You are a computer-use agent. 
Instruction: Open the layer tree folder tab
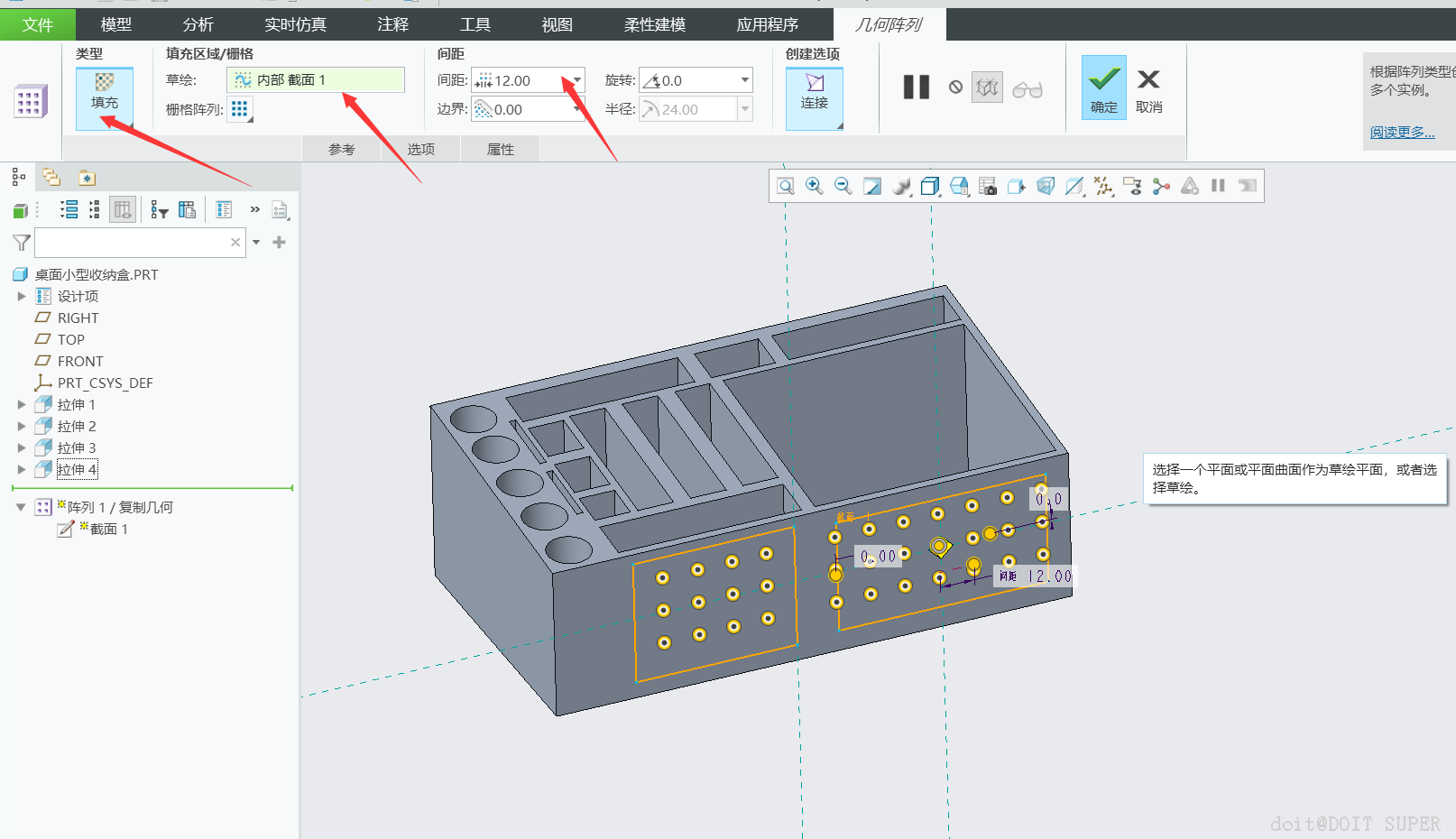[51, 178]
